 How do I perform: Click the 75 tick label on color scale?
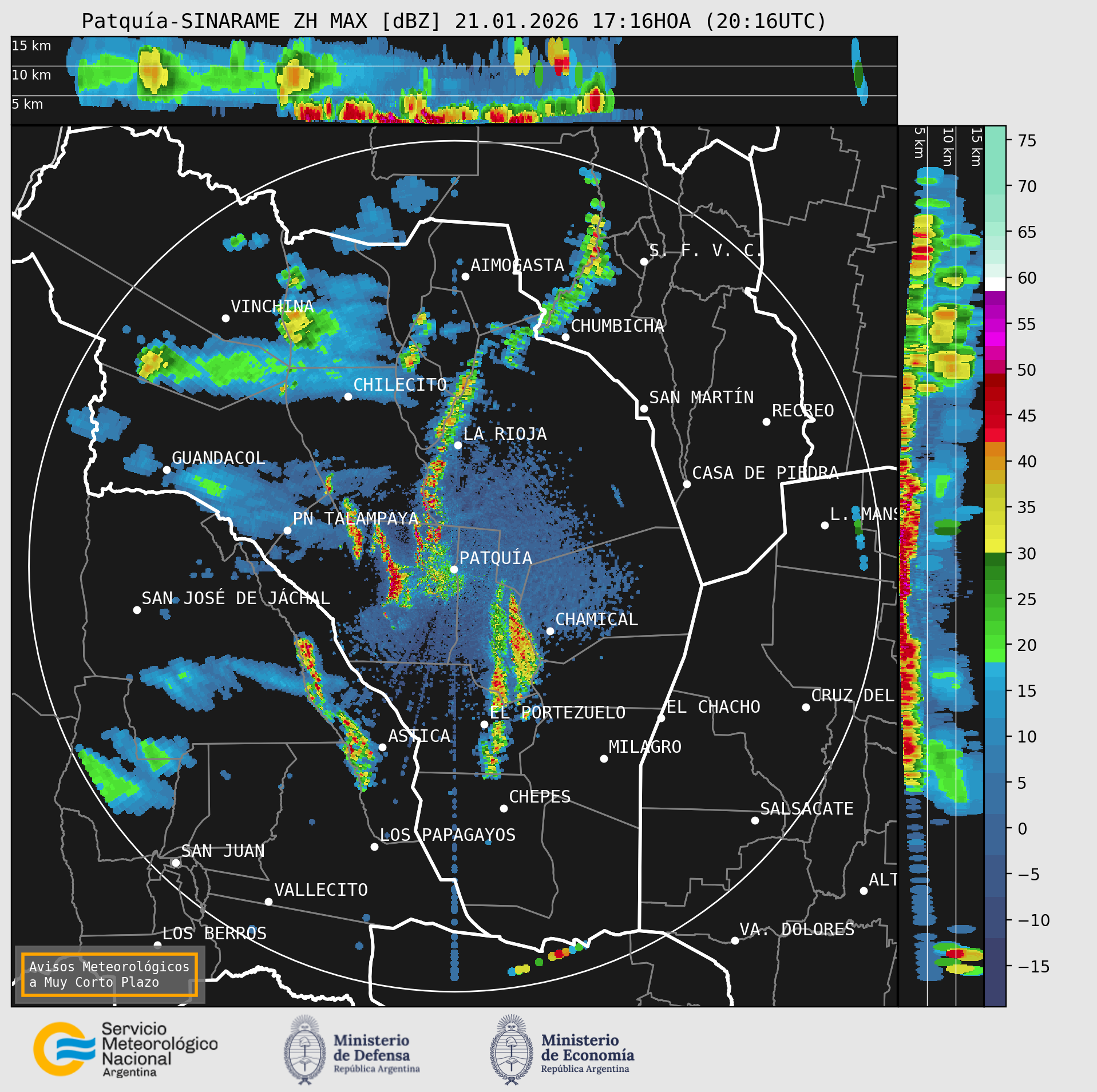coord(1027,141)
